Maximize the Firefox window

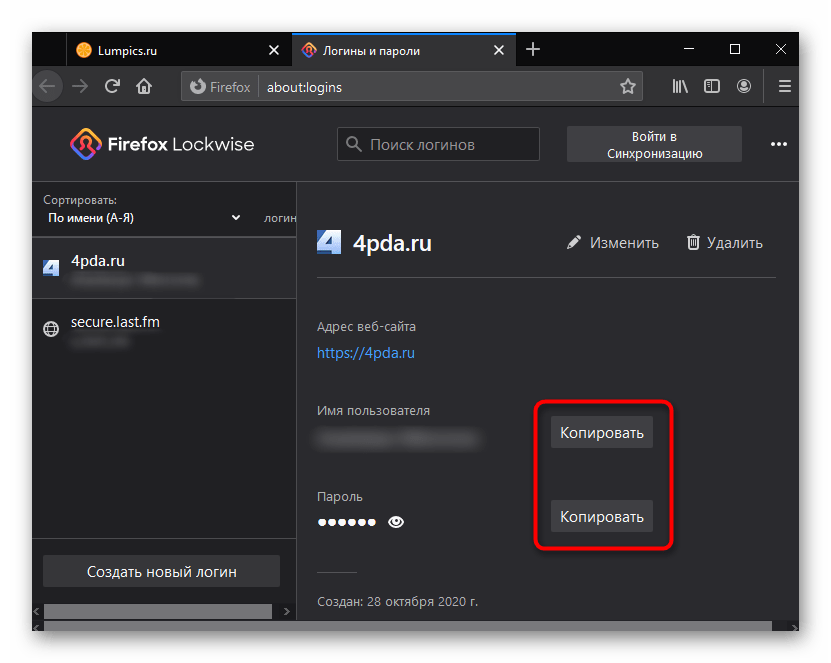tap(735, 49)
